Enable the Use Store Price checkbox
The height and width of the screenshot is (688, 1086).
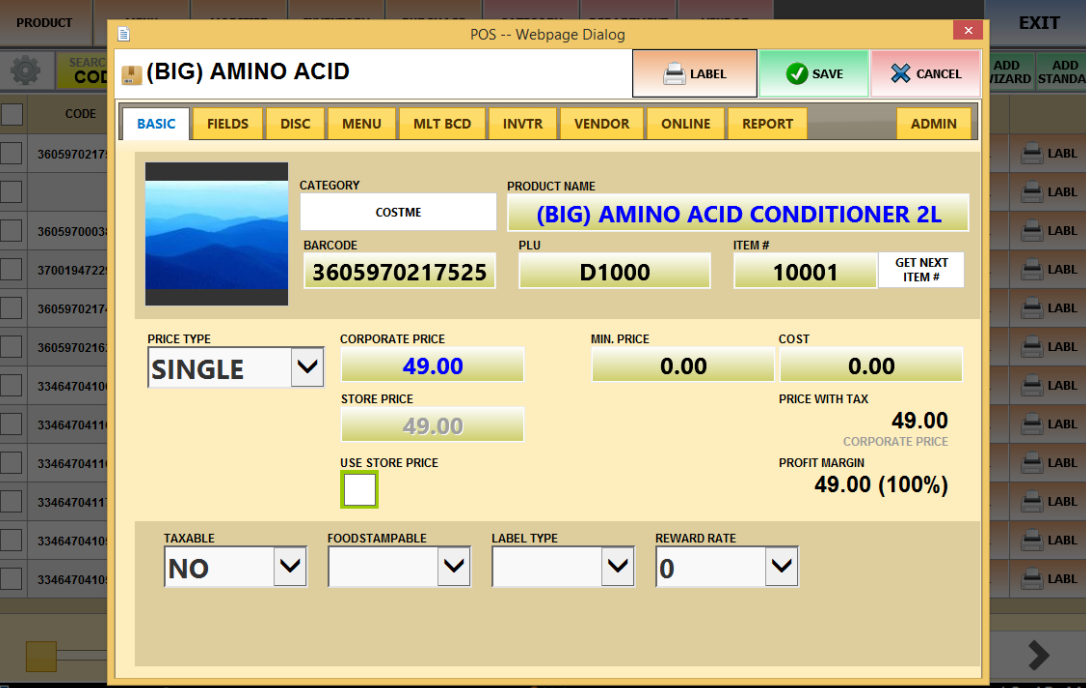(x=359, y=490)
